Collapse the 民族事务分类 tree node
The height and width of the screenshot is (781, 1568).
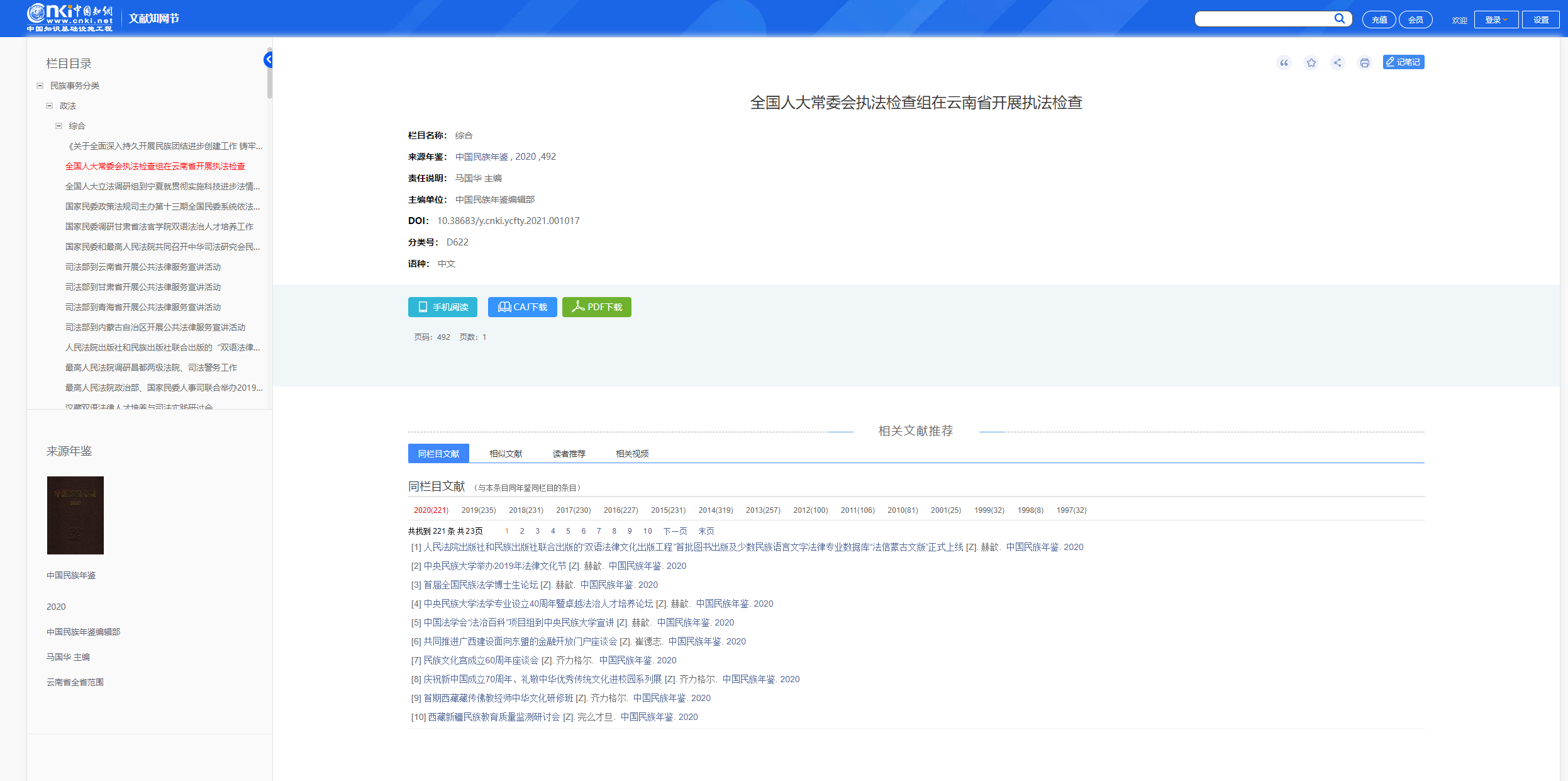(40, 86)
